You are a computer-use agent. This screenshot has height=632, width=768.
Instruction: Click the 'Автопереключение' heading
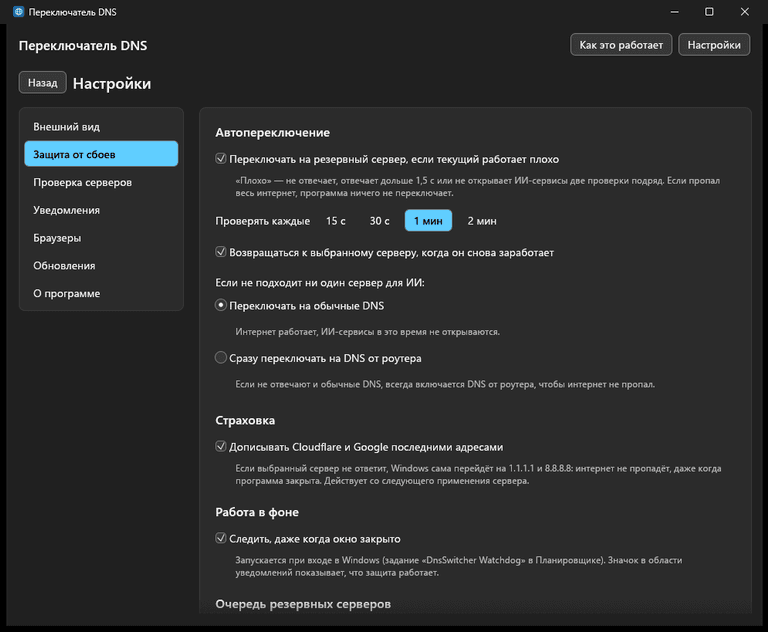click(273, 133)
